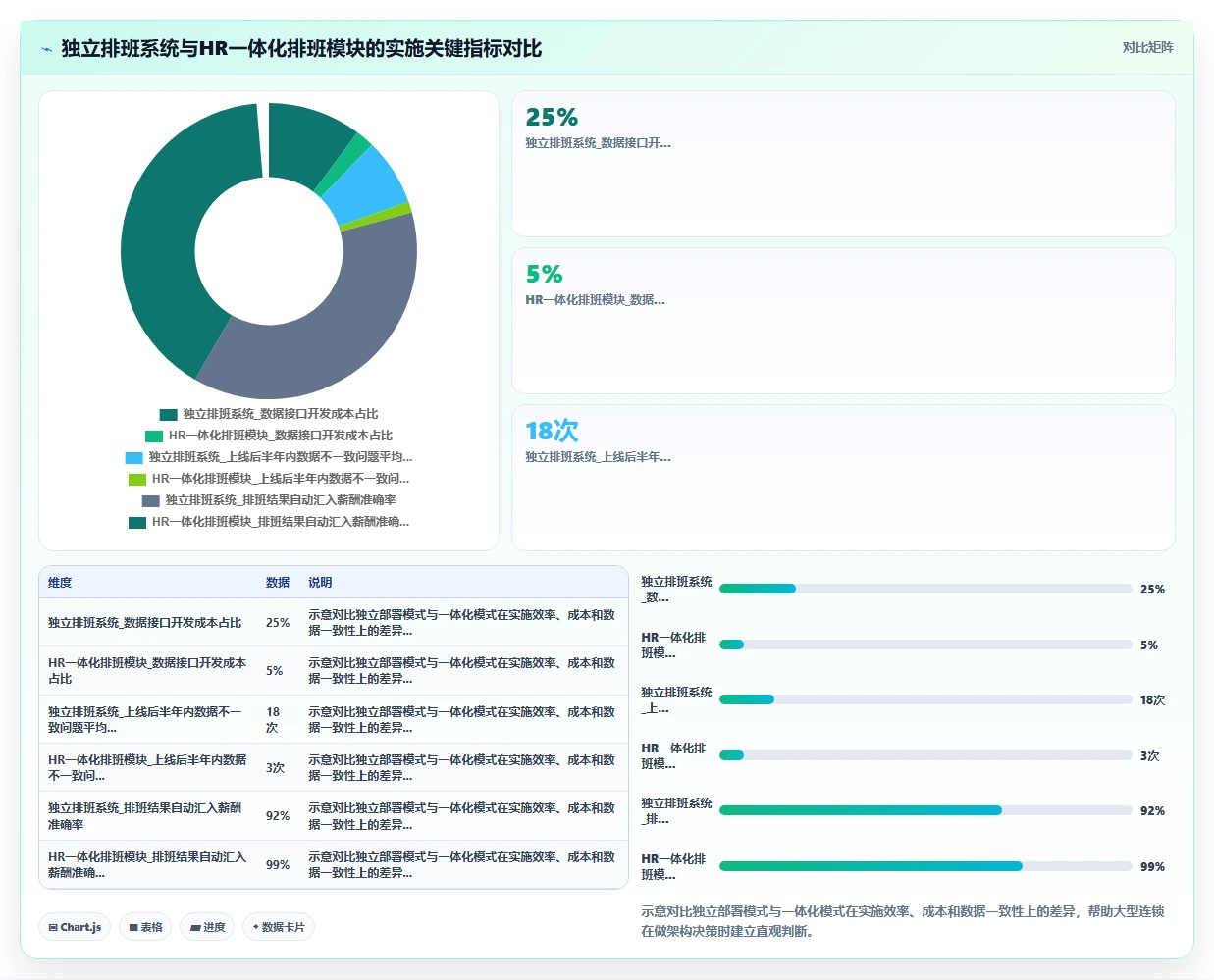Screen dimensions: 1214x980
Task: Toggle the blue 独立排班系统_上线后半年内 legend entry
Action: click(x=269, y=457)
